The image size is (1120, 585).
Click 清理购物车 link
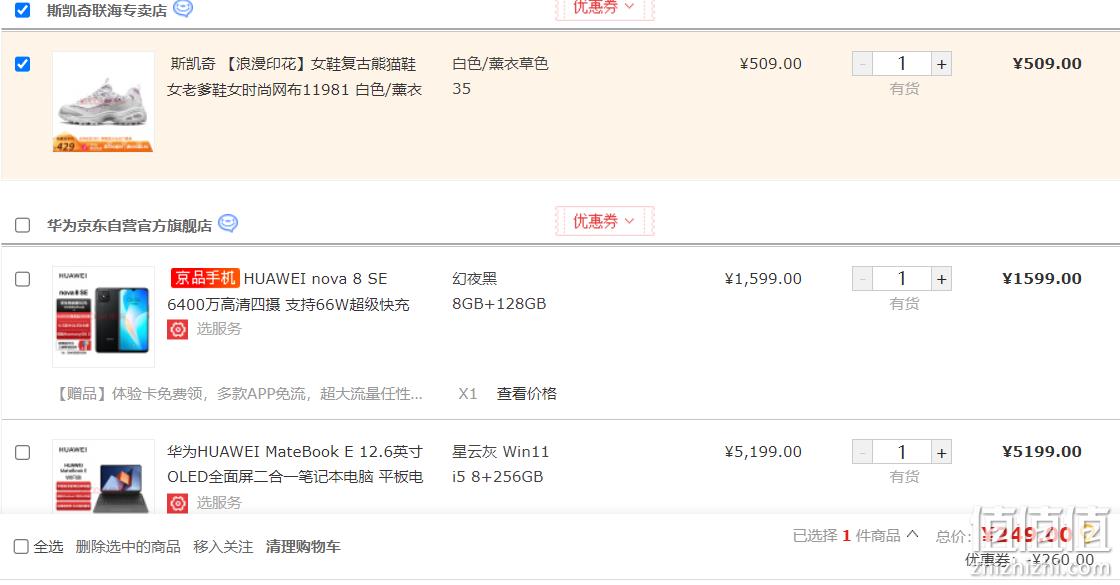303,547
